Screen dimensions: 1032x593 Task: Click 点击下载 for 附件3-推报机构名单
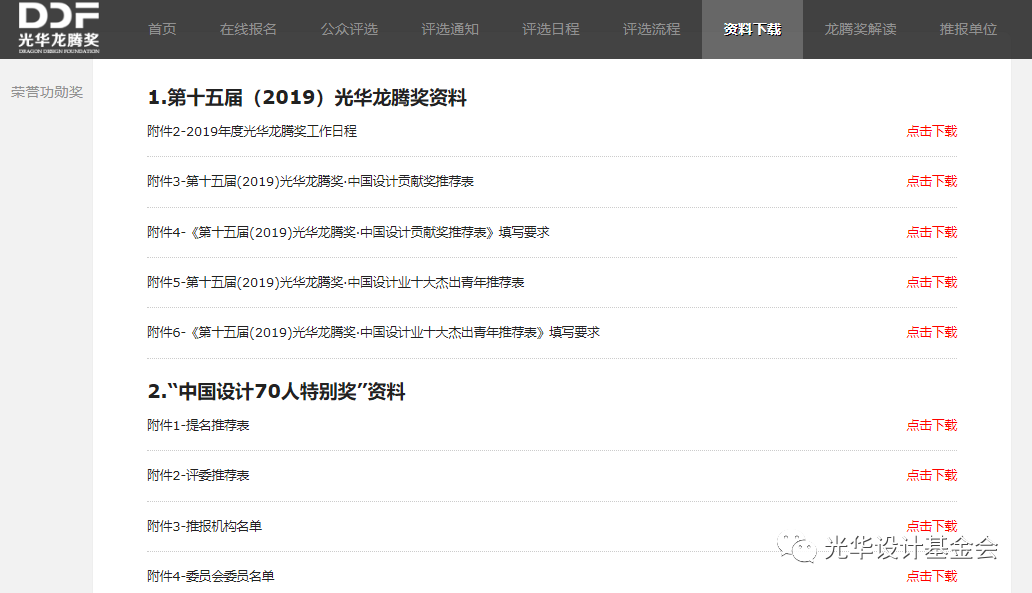(931, 526)
